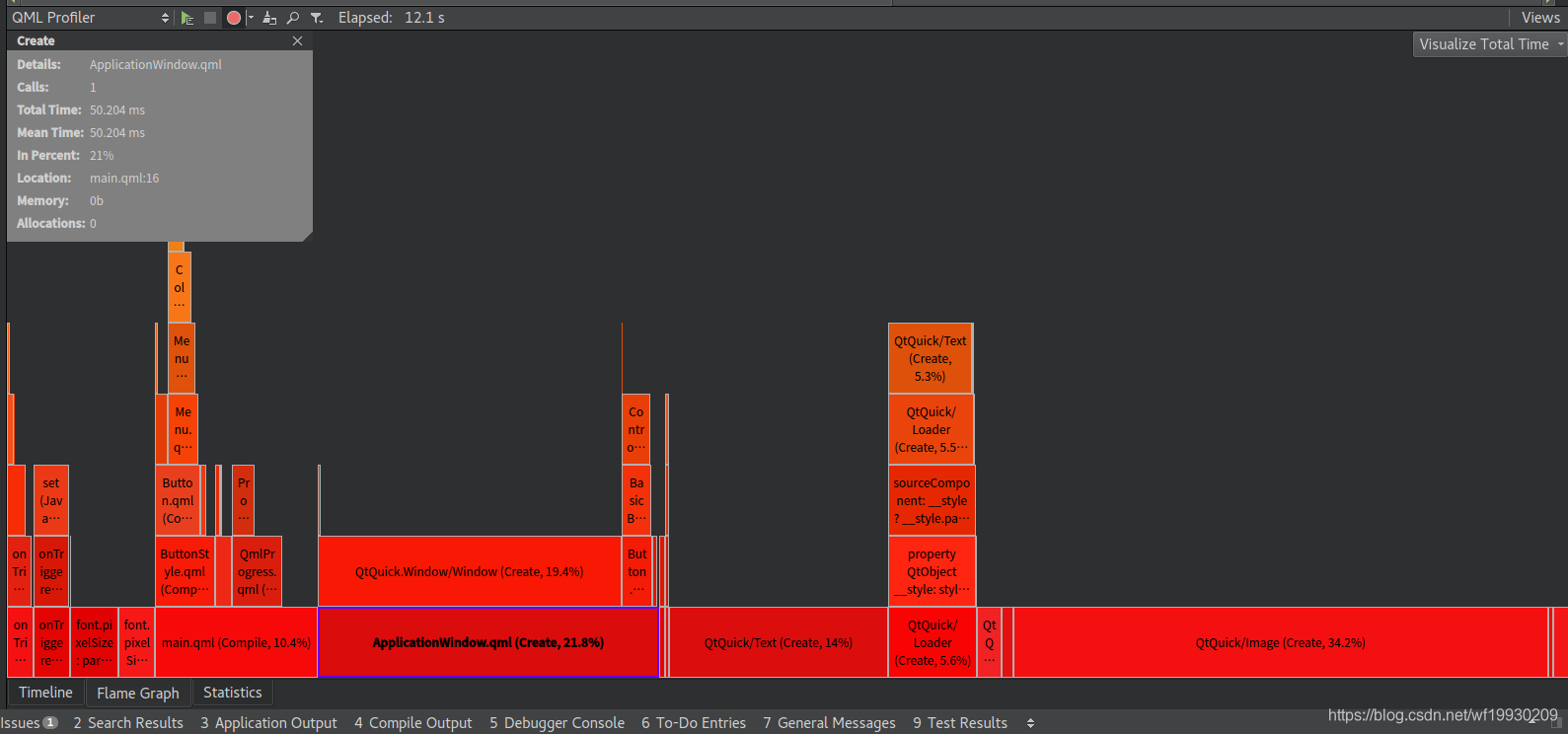Open To-Do Entries pane

694,723
